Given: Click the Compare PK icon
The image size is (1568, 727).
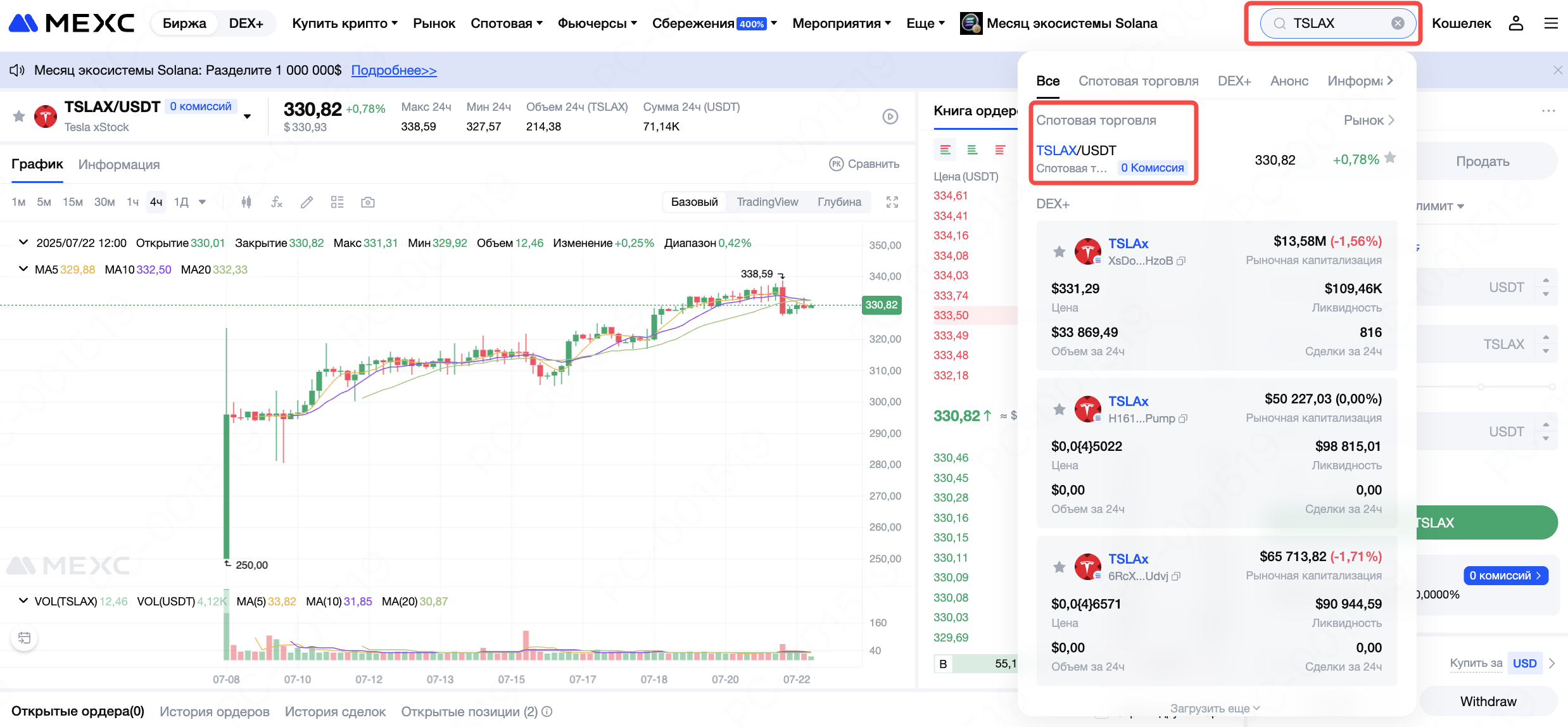Looking at the screenshot, I should click(x=837, y=164).
